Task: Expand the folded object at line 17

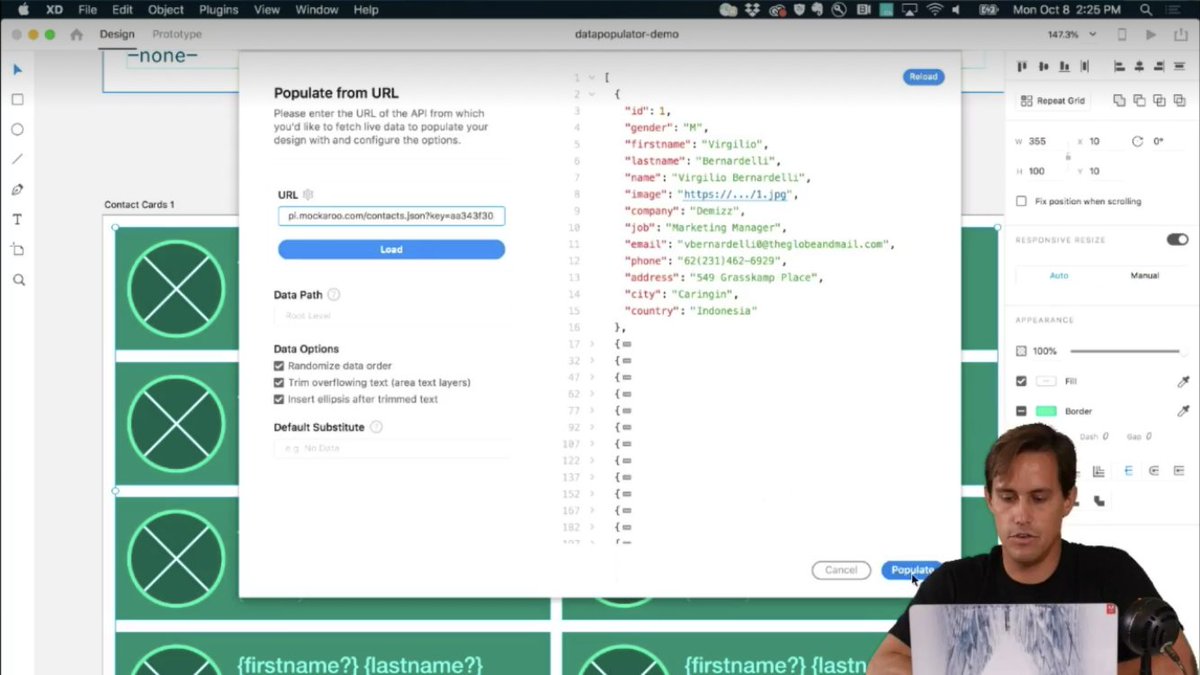Action: pos(592,344)
